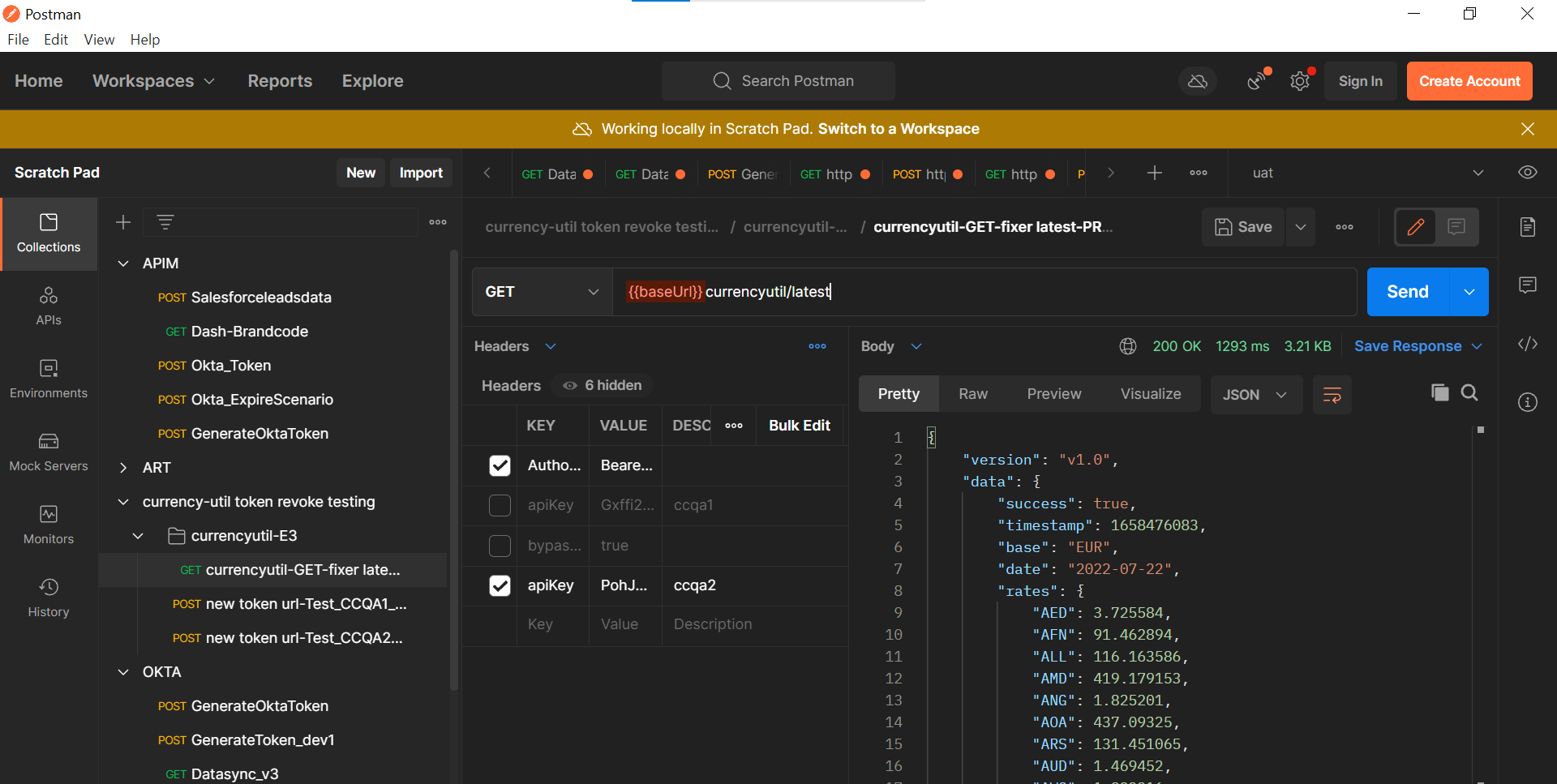Click the environment quick look eye icon

point(1528,173)
